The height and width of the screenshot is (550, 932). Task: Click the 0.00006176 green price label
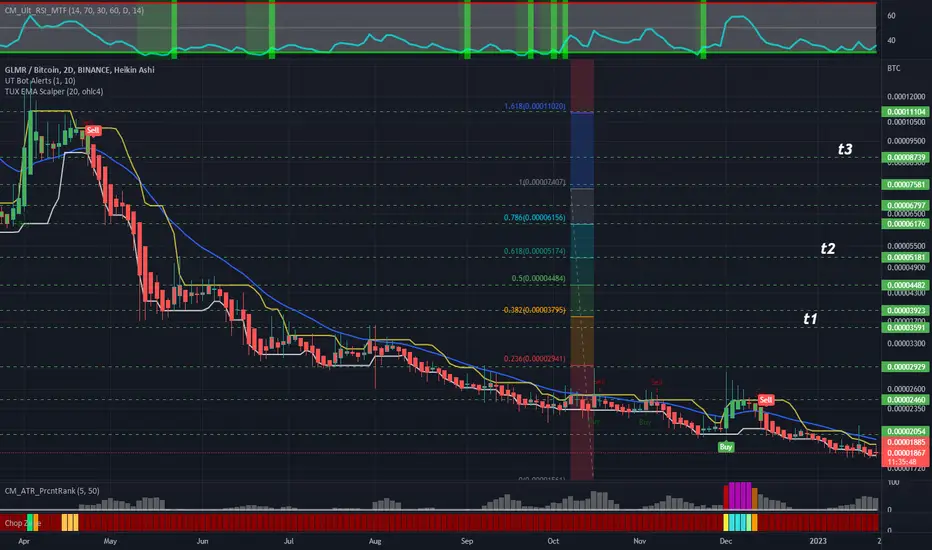[x=906, y=224]
